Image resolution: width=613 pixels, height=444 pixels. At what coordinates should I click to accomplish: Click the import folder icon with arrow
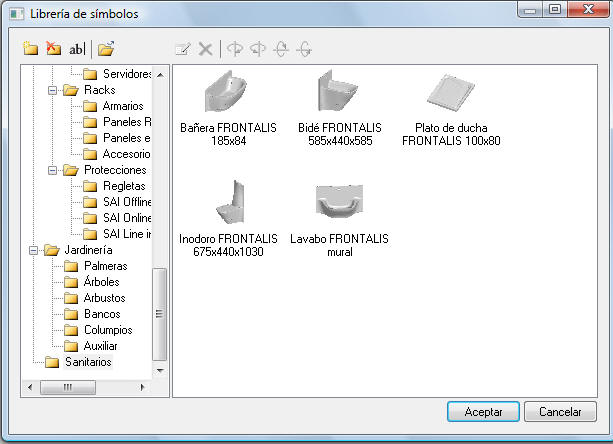106,48
